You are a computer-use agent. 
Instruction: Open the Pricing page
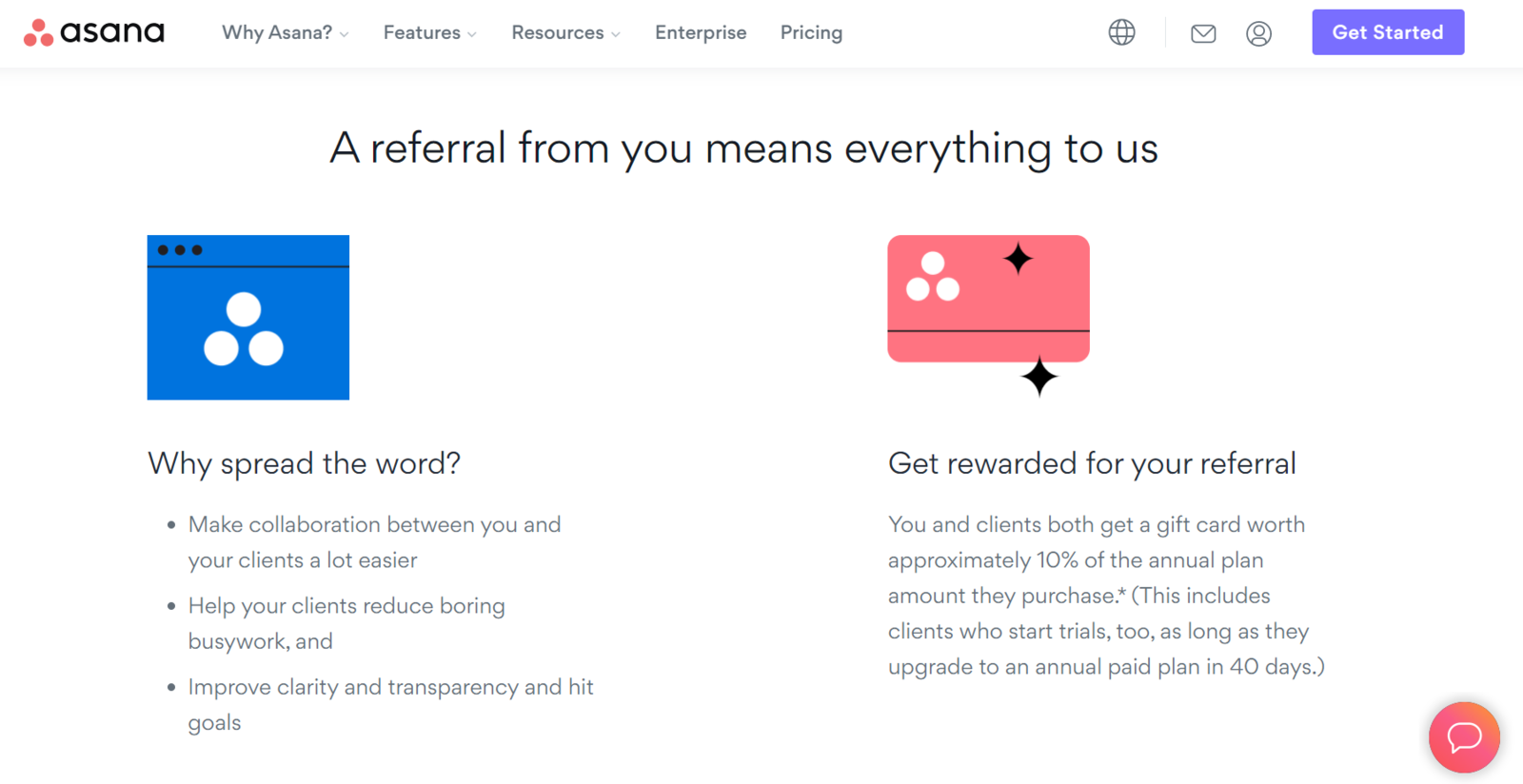click(811, 32)
